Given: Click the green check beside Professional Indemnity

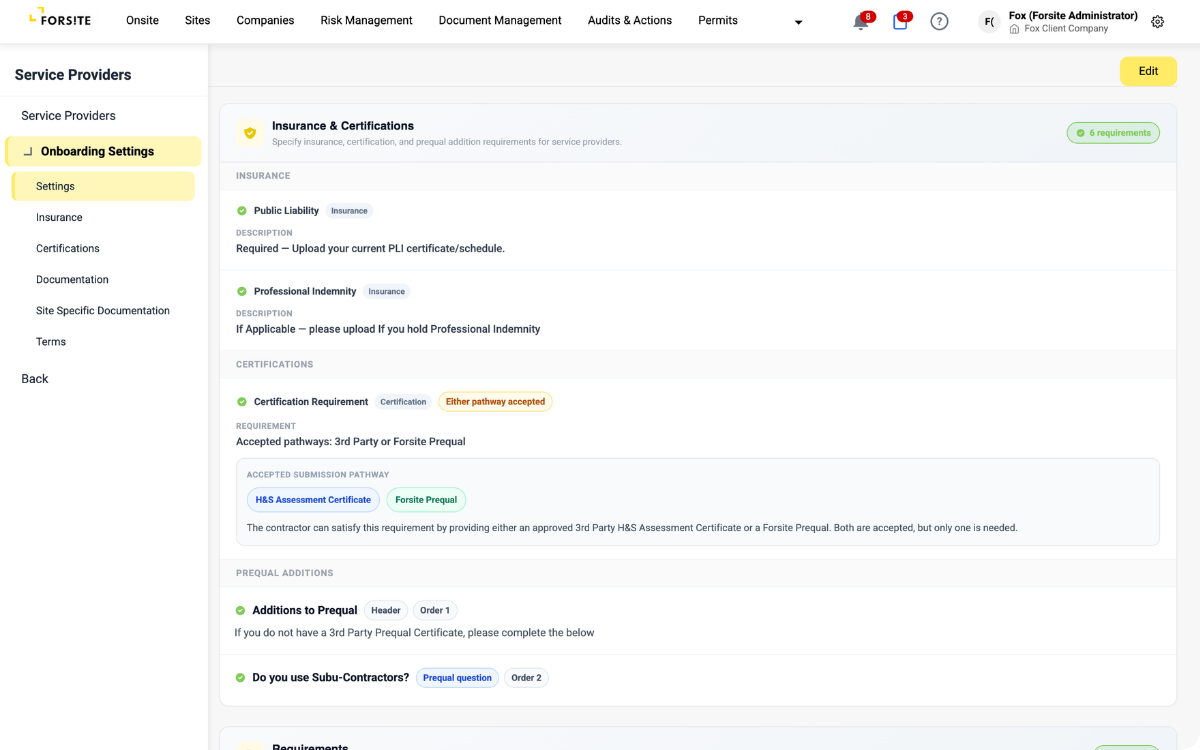Looking at the screenshot, I should pyautogui.click(x=241, y=292).
